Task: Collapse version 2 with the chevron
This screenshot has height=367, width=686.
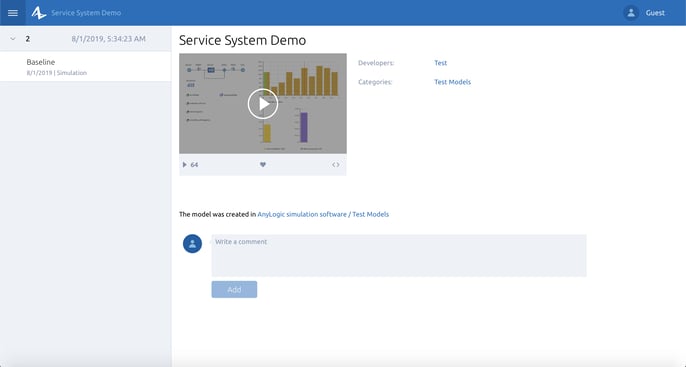Action: [13, 38]
